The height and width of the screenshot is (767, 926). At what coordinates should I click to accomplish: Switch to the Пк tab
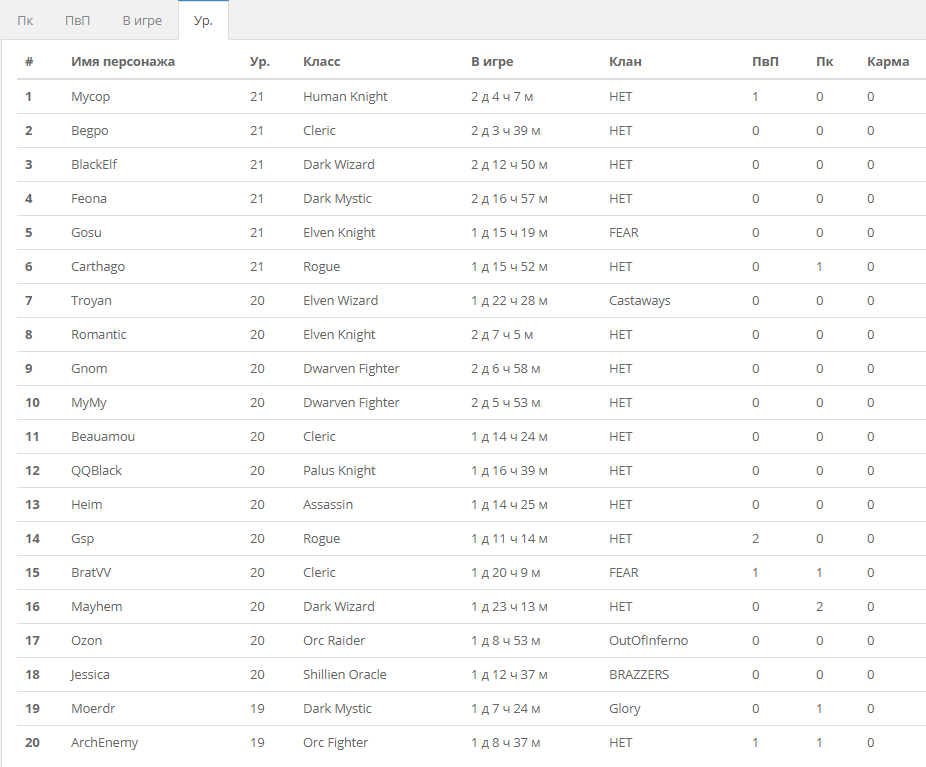pos(25,21)
